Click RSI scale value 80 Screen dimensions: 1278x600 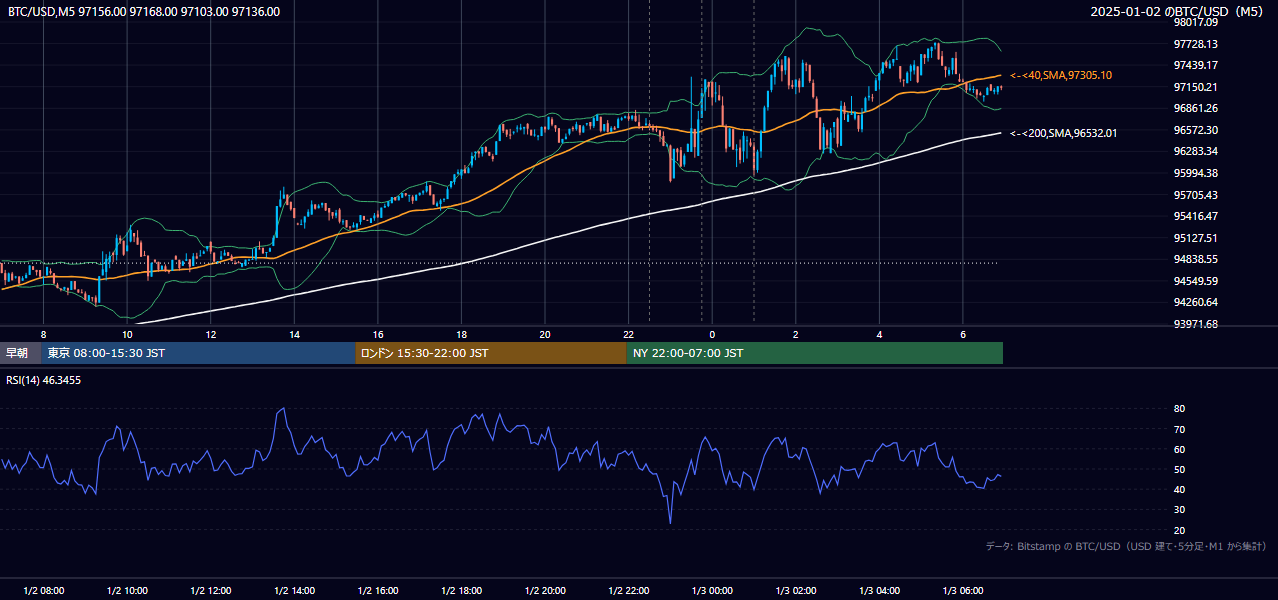point(1179,409)
